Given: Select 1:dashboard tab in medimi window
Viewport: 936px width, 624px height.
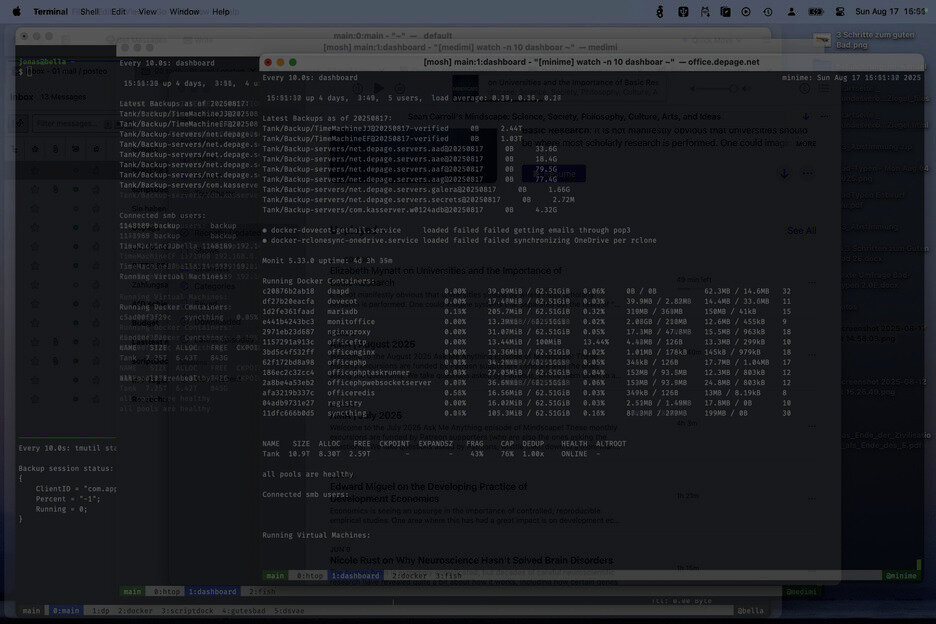Looking at the screenshot, I should pyautogui.click(x=213, y=592).
